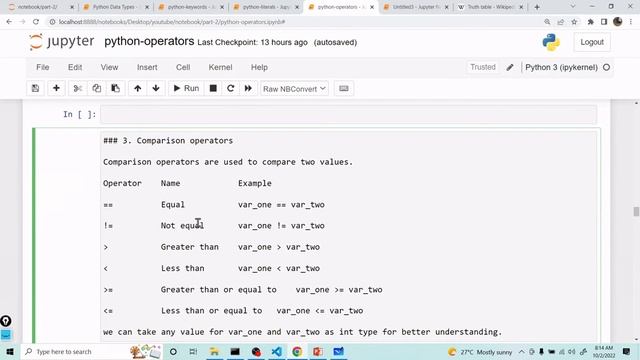Click the Python logo icon
Screen dimensions: 640x360
(551, 42)
